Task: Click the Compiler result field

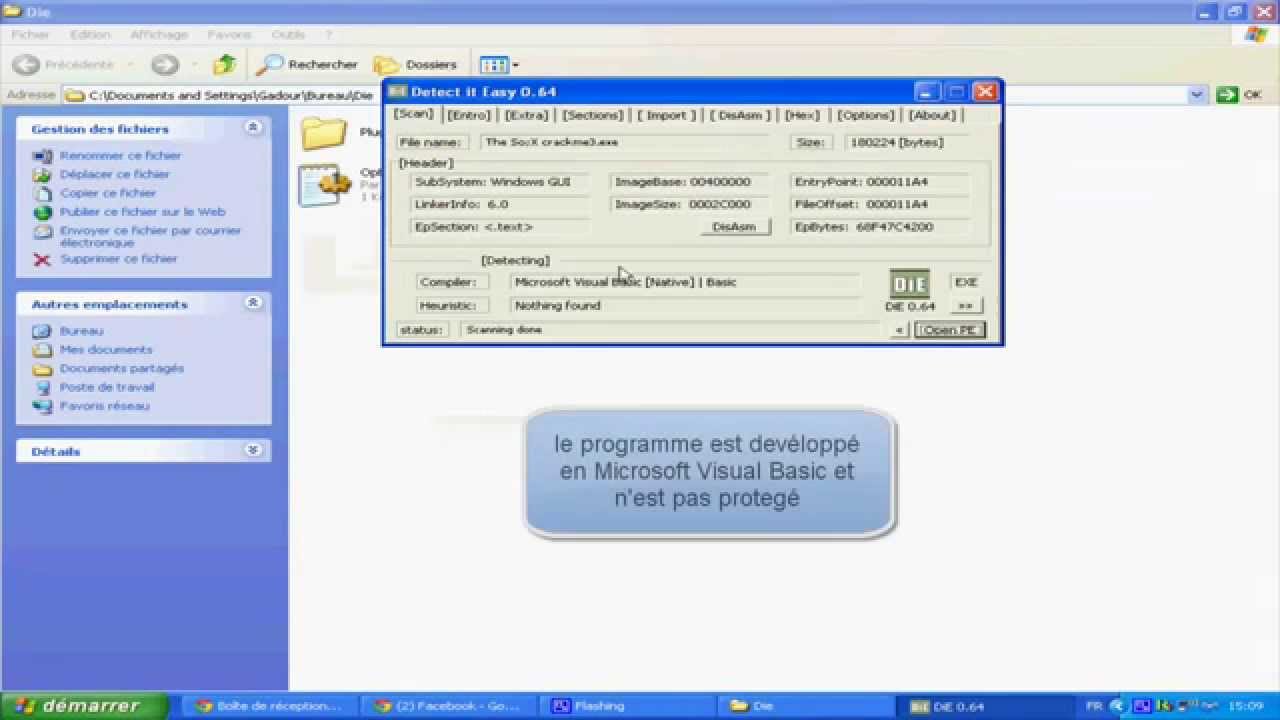Action: pos(685,282)
